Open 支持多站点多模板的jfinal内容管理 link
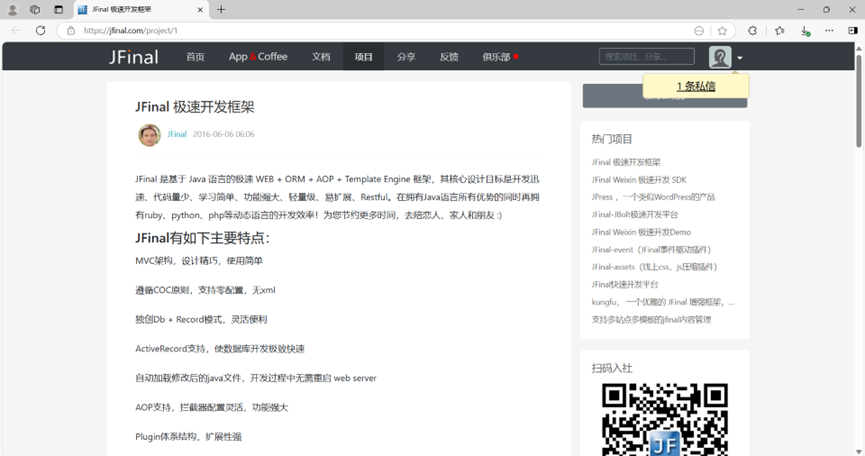865x456 pixels. click(651, 319)
